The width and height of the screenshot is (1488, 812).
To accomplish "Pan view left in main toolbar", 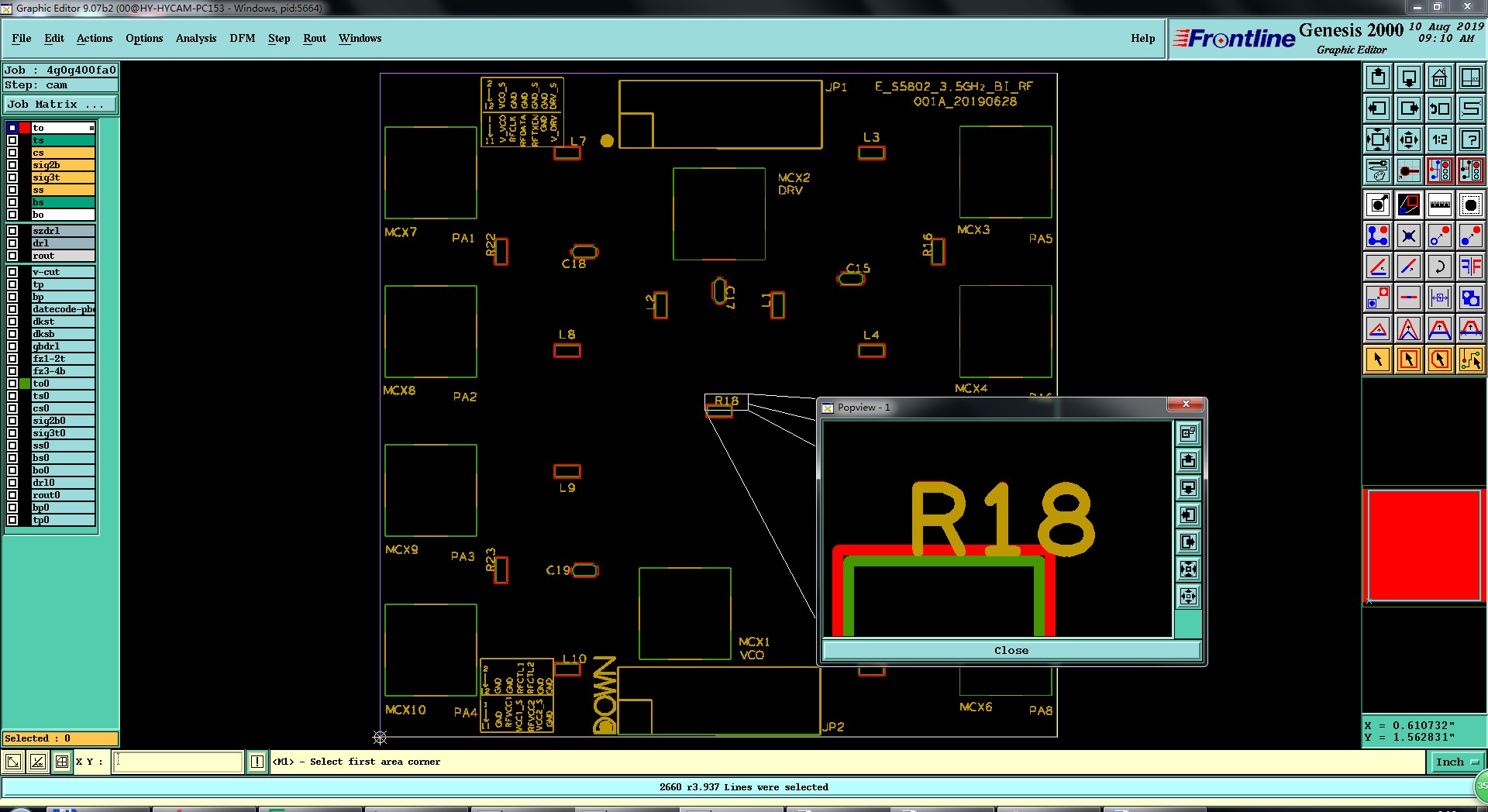I will (1378, 108).
